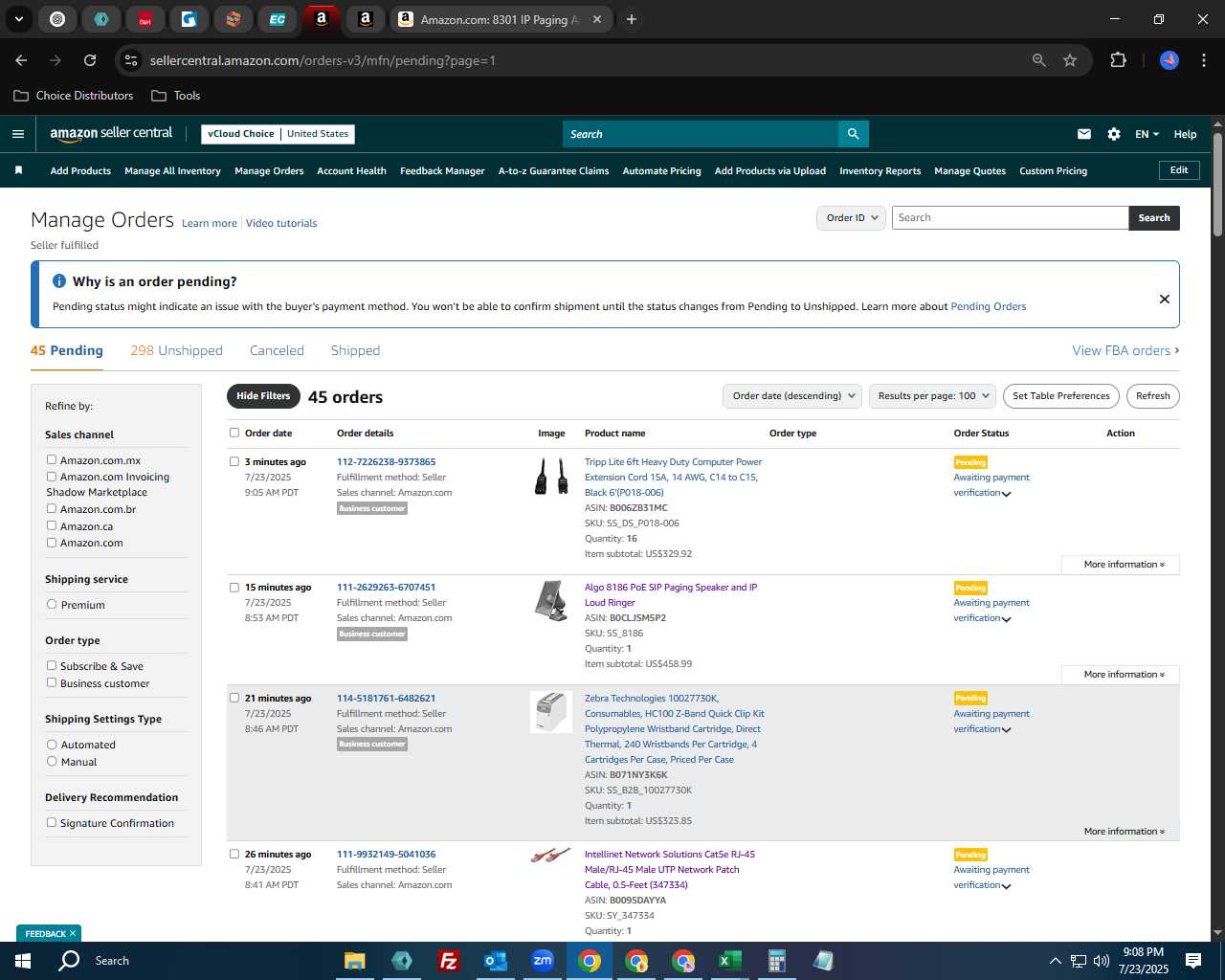Click the browser zoom magnifier icon
The image size is (1225, 980).
[1039, 60]
